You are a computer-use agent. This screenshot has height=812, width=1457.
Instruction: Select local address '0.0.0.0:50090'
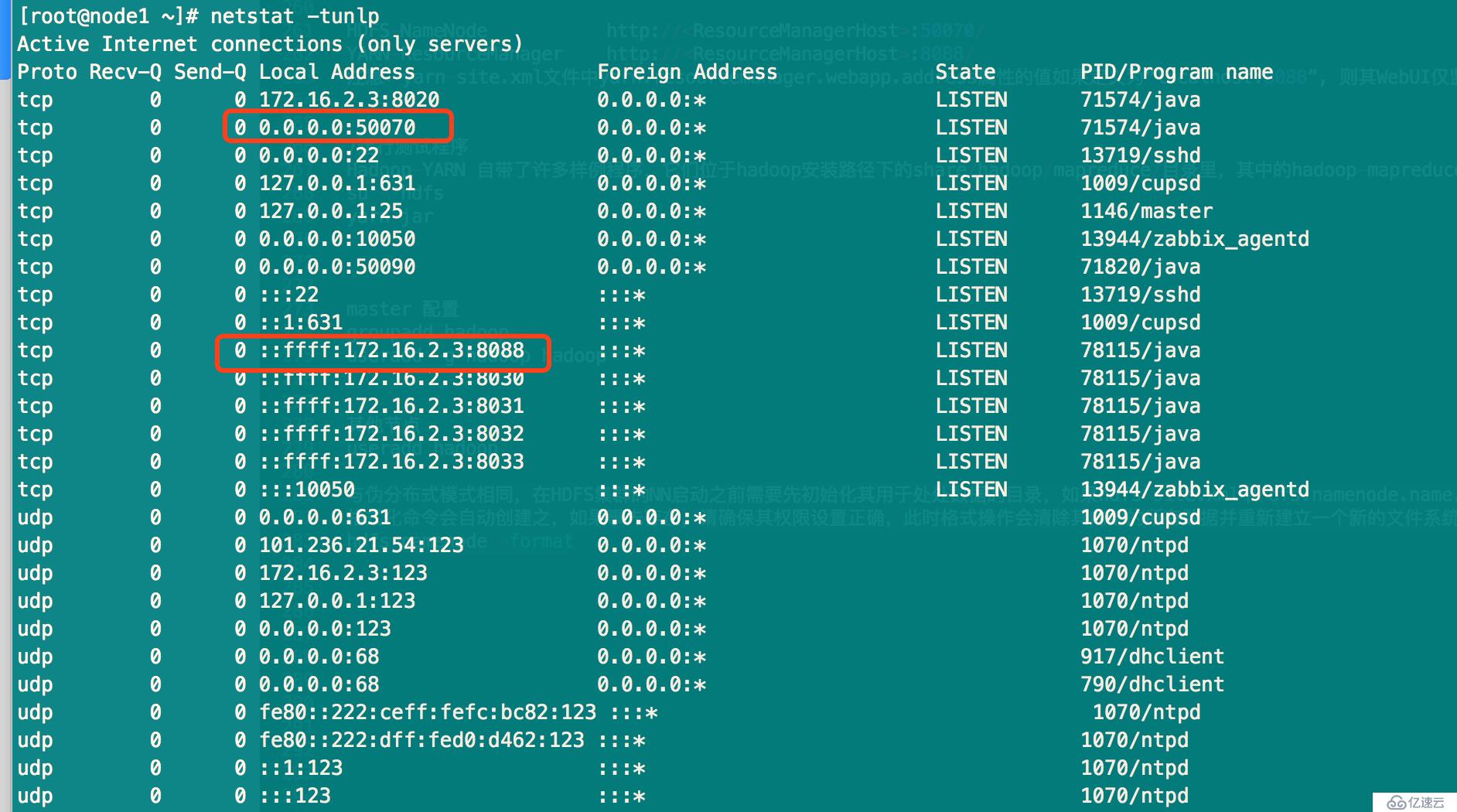(x=337, y=267)
